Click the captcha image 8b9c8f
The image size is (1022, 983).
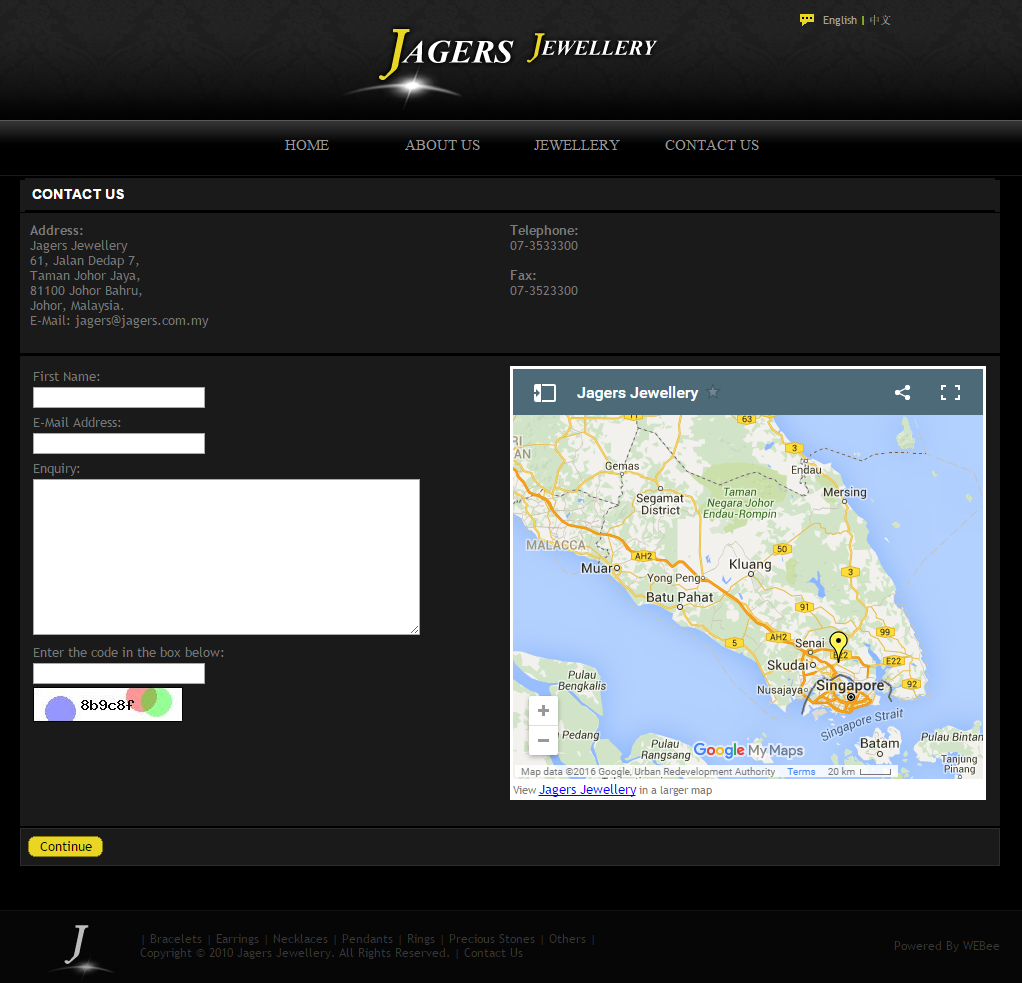(108, 705)
